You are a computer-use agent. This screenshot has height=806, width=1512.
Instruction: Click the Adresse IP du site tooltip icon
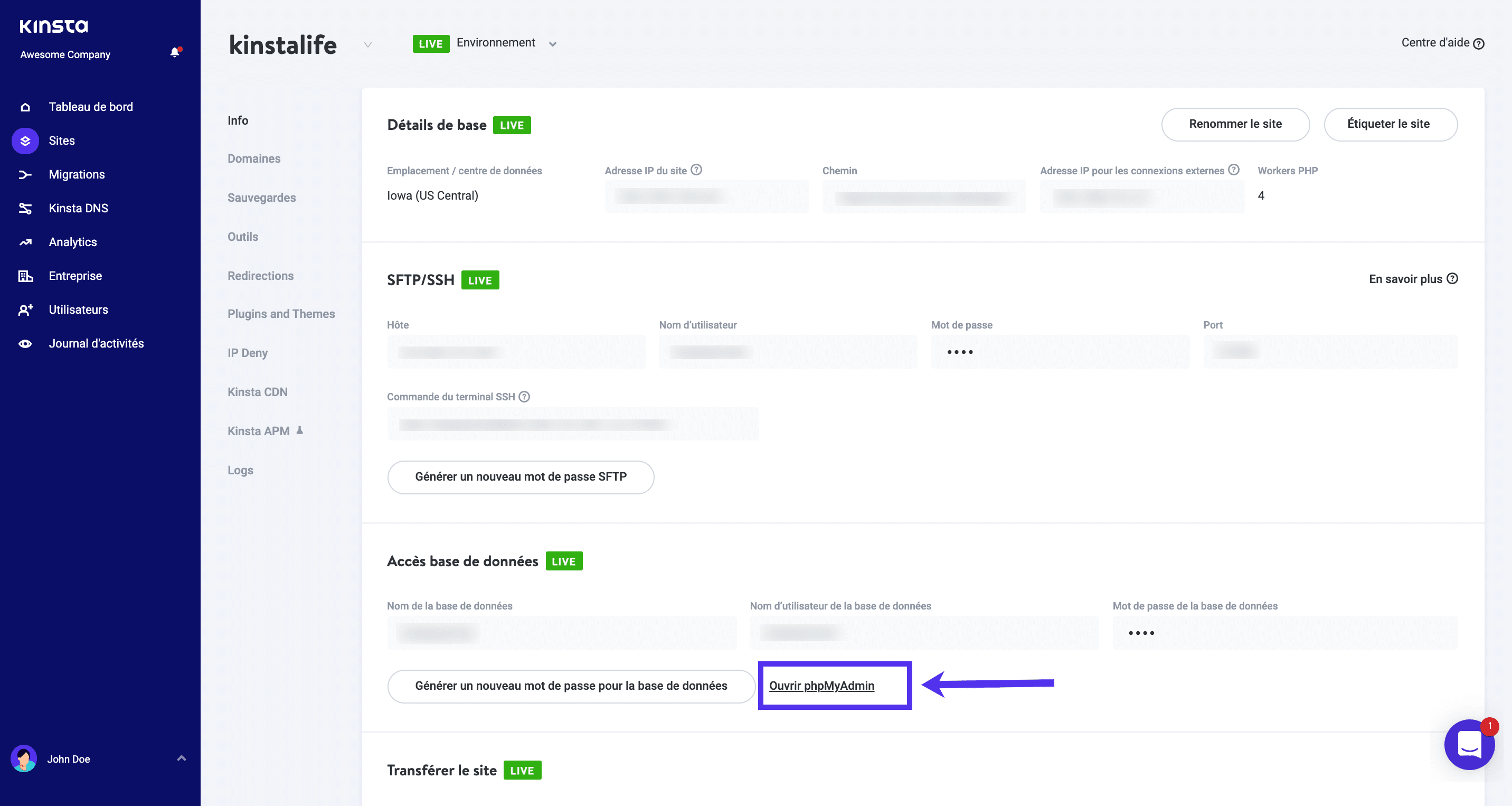pyautogui.click(x=697, y=170)
